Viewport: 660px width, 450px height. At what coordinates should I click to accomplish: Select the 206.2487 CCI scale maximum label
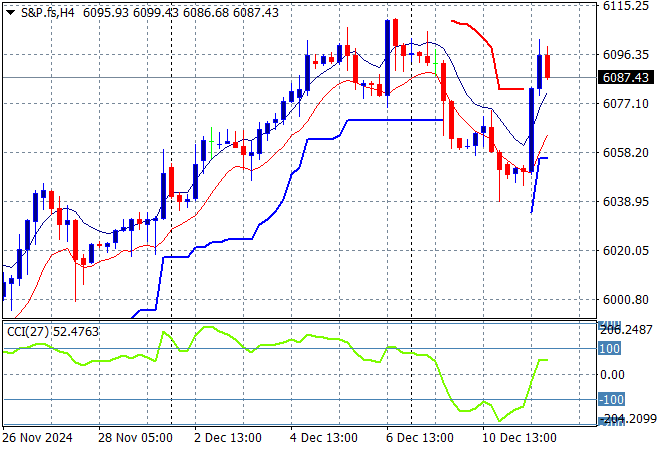tap(626, 330)
